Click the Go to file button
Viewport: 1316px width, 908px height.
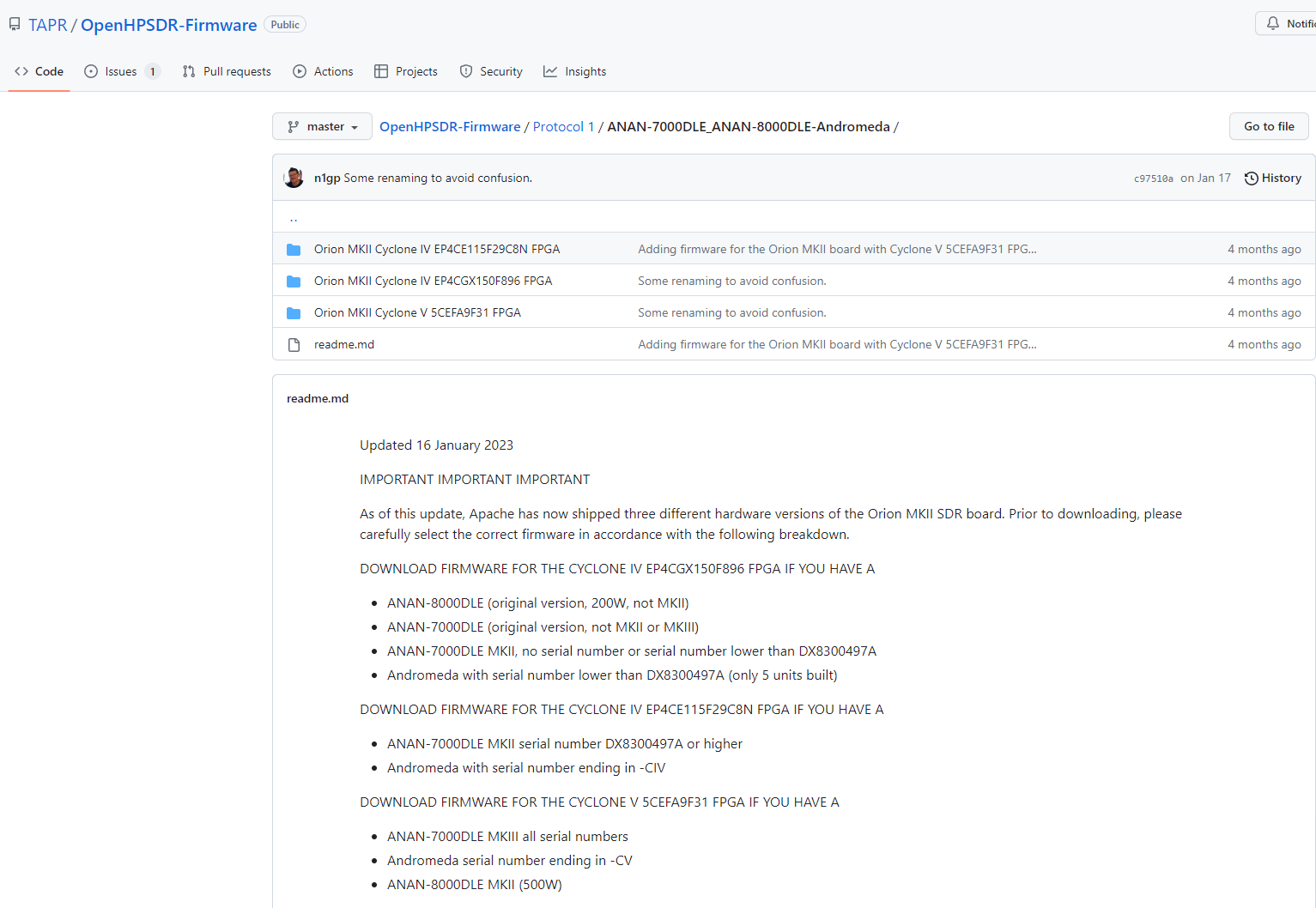(x=1269, y=126)
